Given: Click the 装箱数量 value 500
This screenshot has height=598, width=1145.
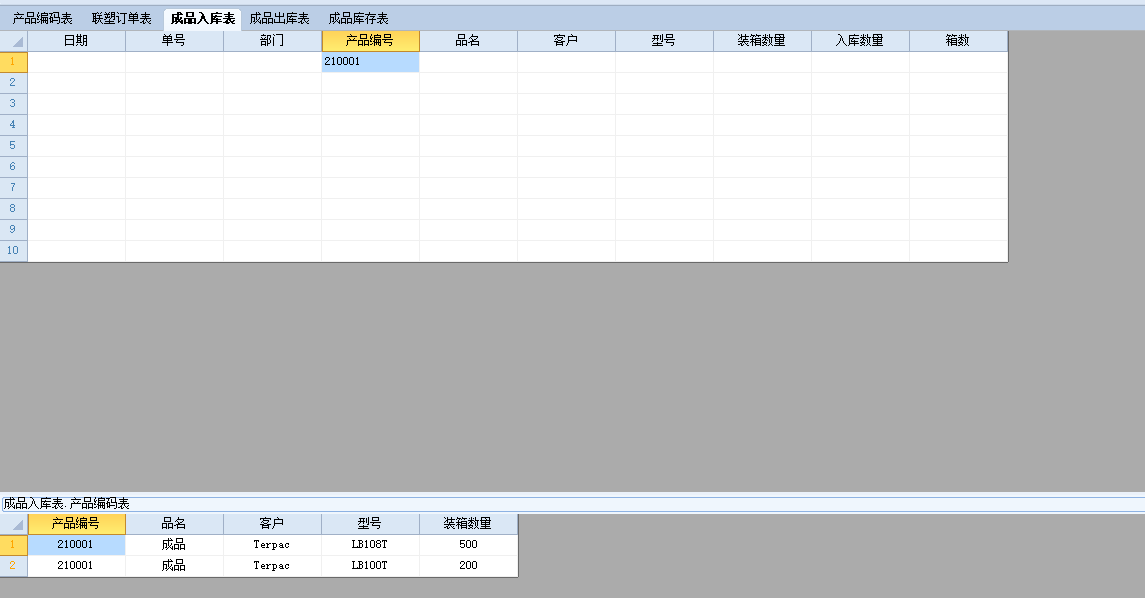Looking at the screenshot, I should click(468, 545).
